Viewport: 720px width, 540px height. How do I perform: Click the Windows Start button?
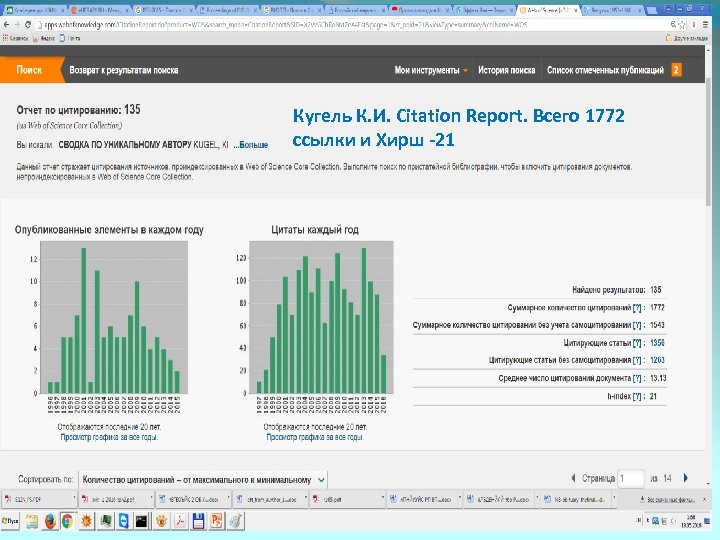coord(10,520)
